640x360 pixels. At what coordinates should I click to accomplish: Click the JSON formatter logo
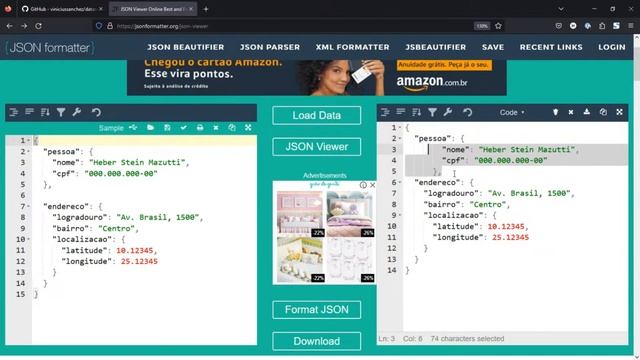click(50, 48)
